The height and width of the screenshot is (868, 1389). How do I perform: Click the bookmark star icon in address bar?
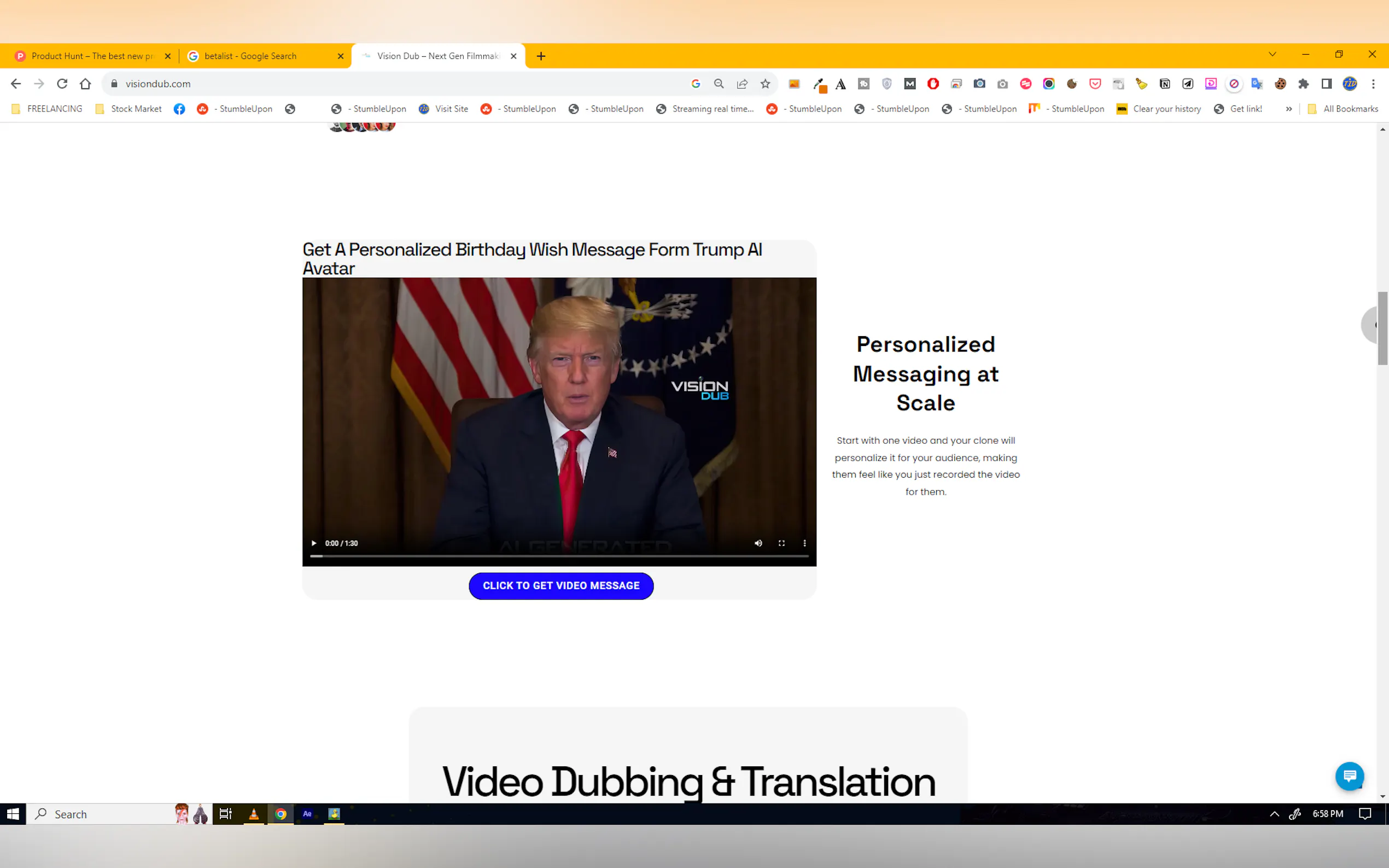[765, 84]
